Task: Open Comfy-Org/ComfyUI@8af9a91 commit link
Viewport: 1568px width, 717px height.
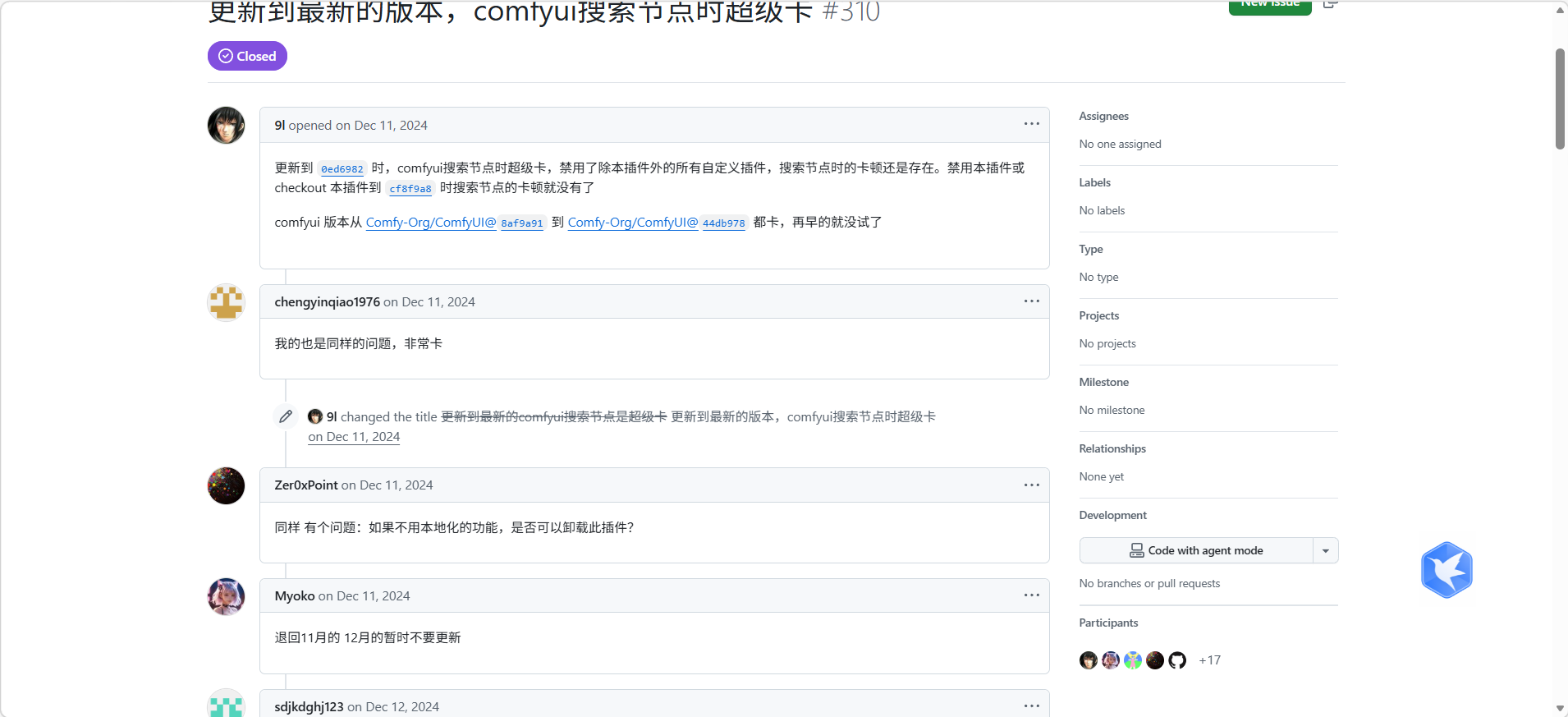Action: pos(455,223)
